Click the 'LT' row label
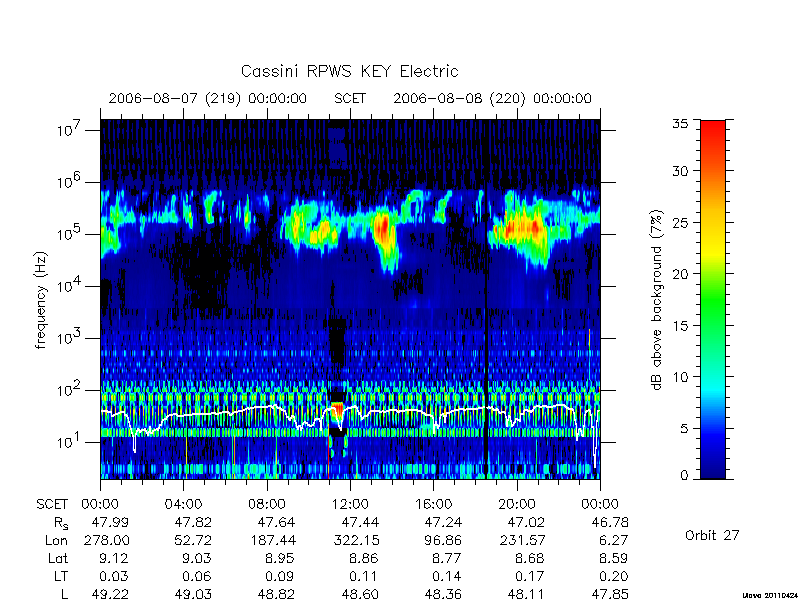This screenshot has width=800, height=600. pyautogui.click(x=61, y=577)
